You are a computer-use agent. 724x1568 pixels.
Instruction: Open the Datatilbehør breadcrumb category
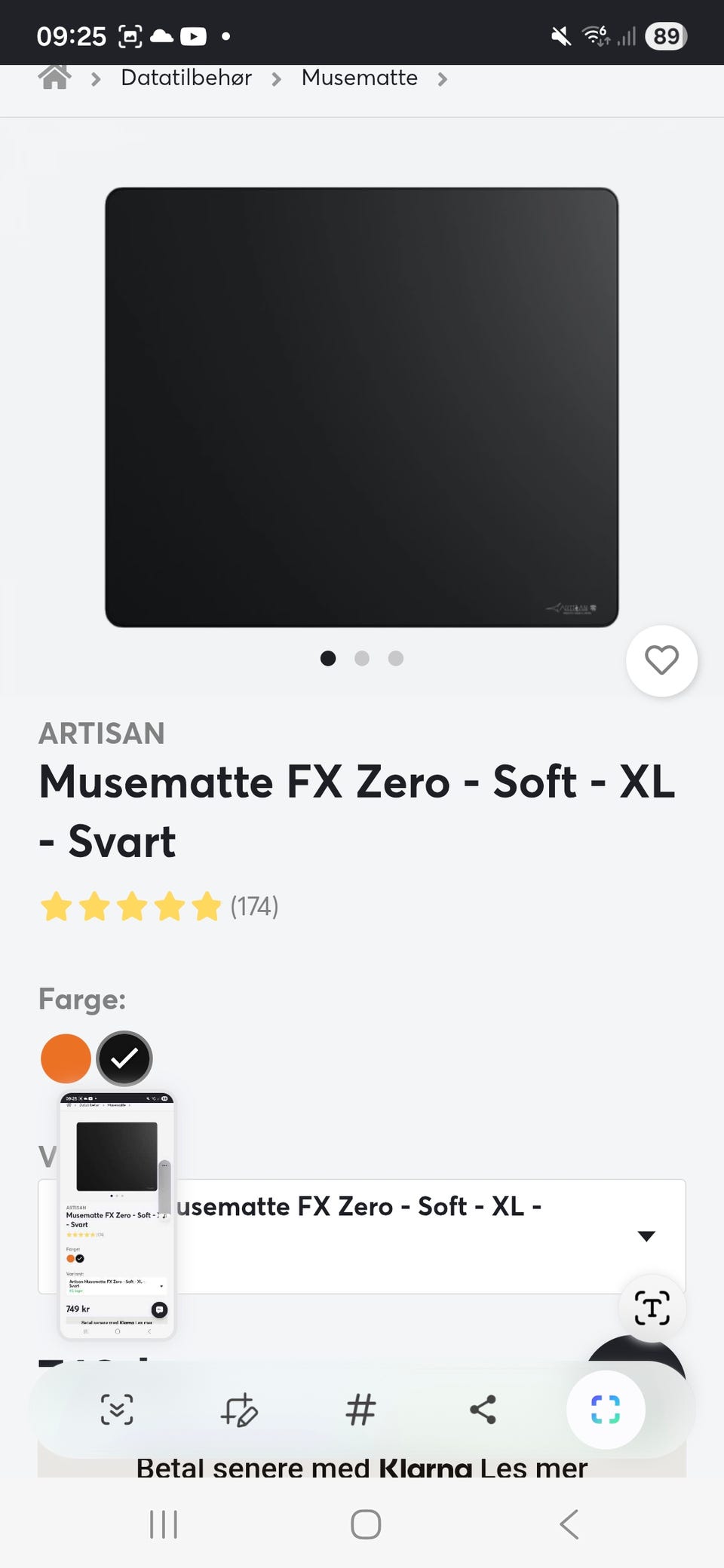pyautogui.click(x=186, y=78)
